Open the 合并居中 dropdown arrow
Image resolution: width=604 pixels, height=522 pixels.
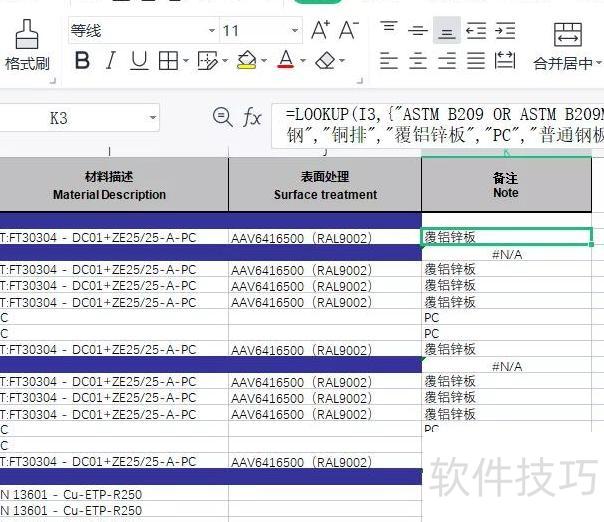coord(599,63)
